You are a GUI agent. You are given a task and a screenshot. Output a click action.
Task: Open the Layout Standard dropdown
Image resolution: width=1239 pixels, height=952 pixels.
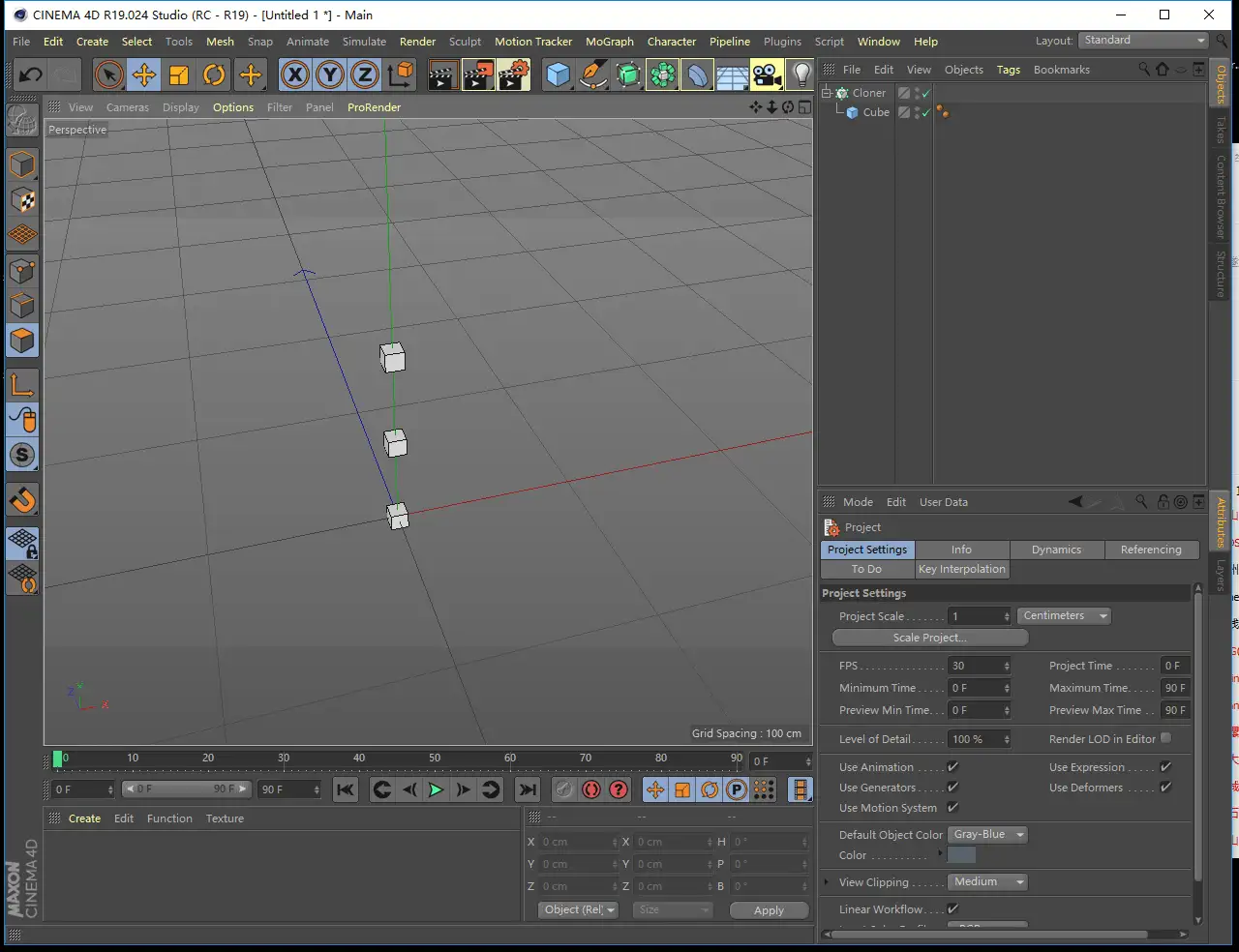point(1143,40)
